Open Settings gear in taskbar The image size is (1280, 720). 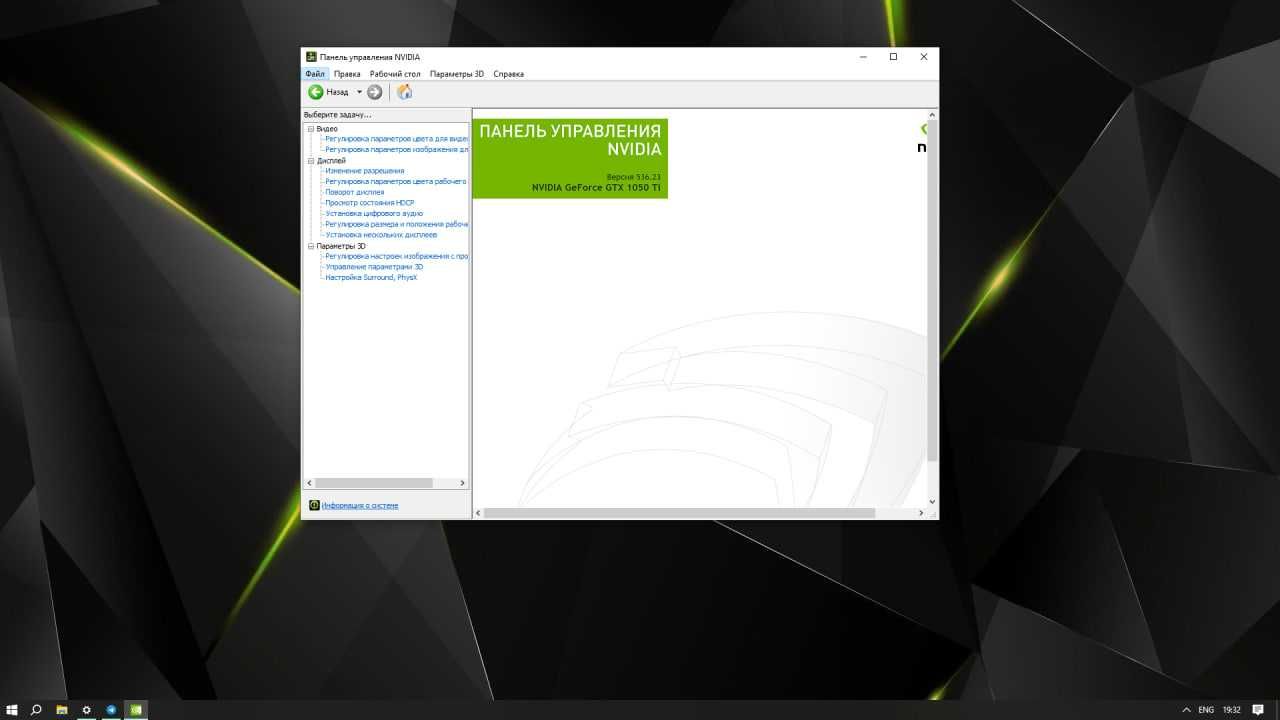[86, 710]
